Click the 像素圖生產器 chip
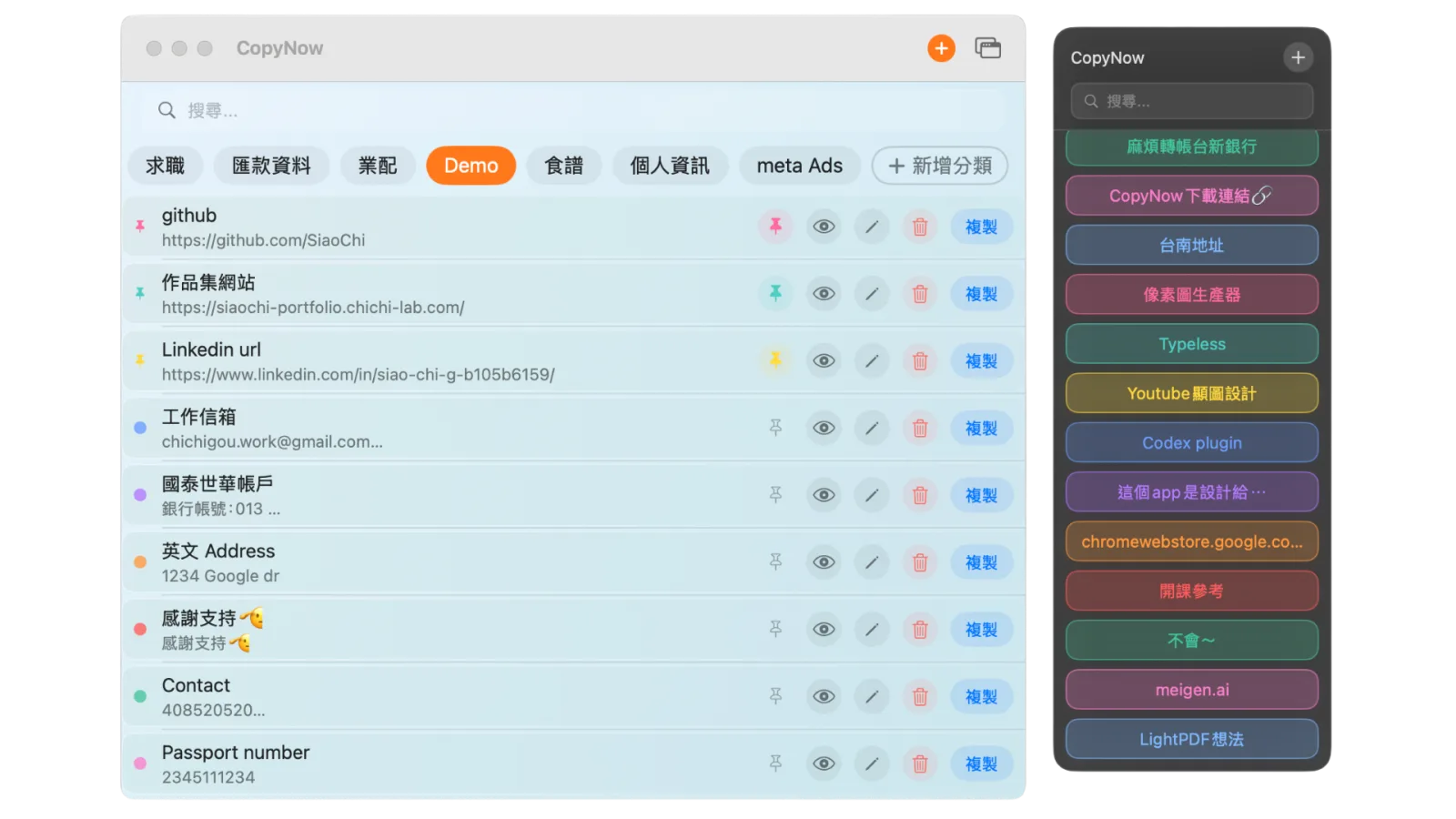The image size is (1456, 819). 1192,295
